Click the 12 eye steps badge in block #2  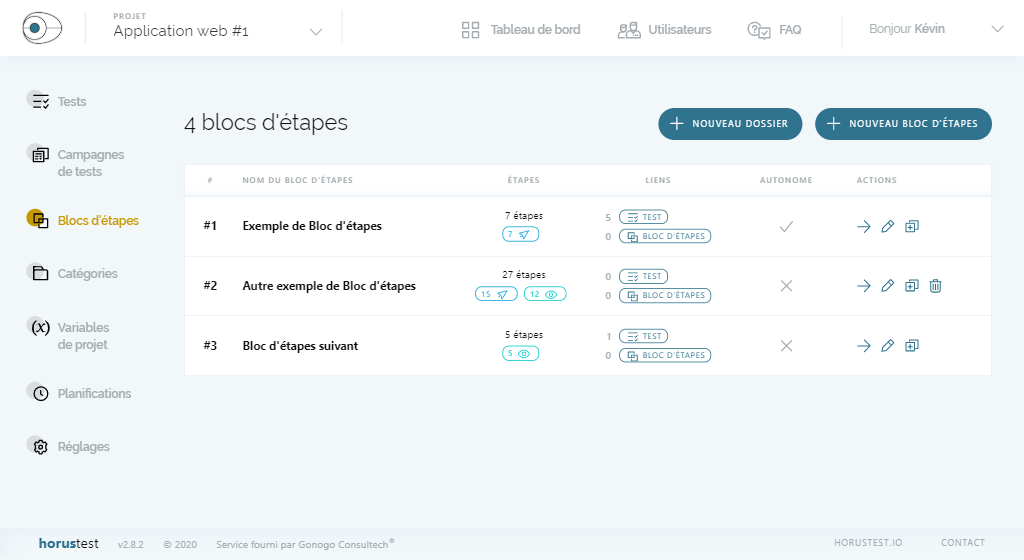pyautogui.click(x=545, y=294)
